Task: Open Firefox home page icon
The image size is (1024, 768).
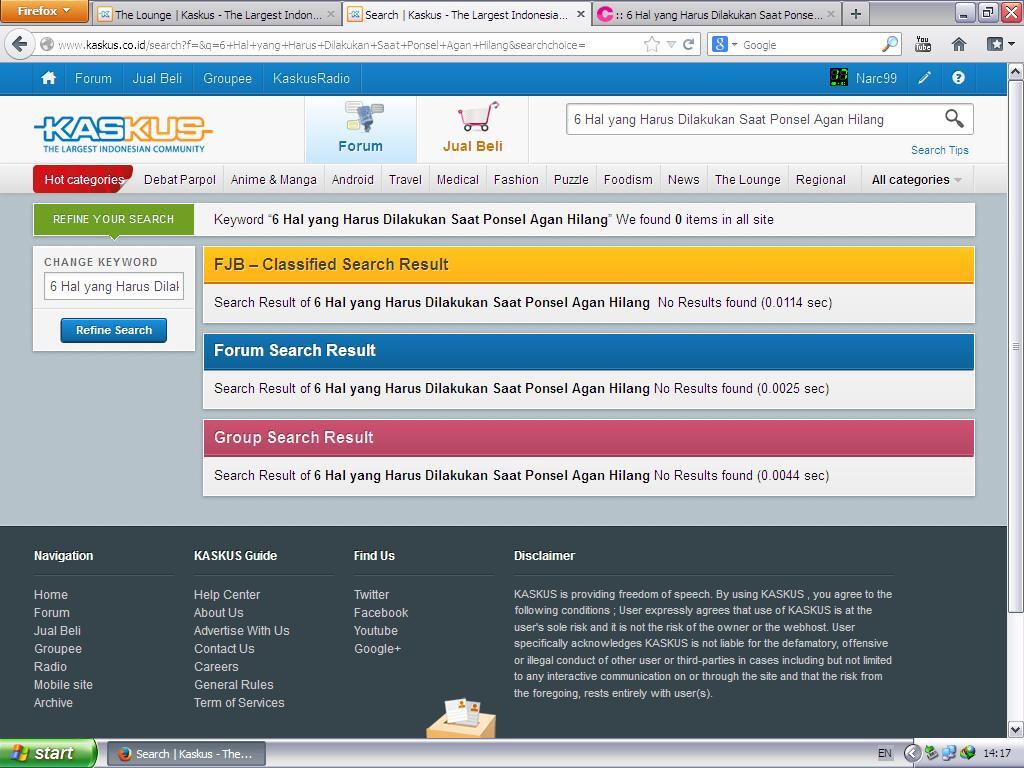Action: pyautogui.click(x=959, y=44)
